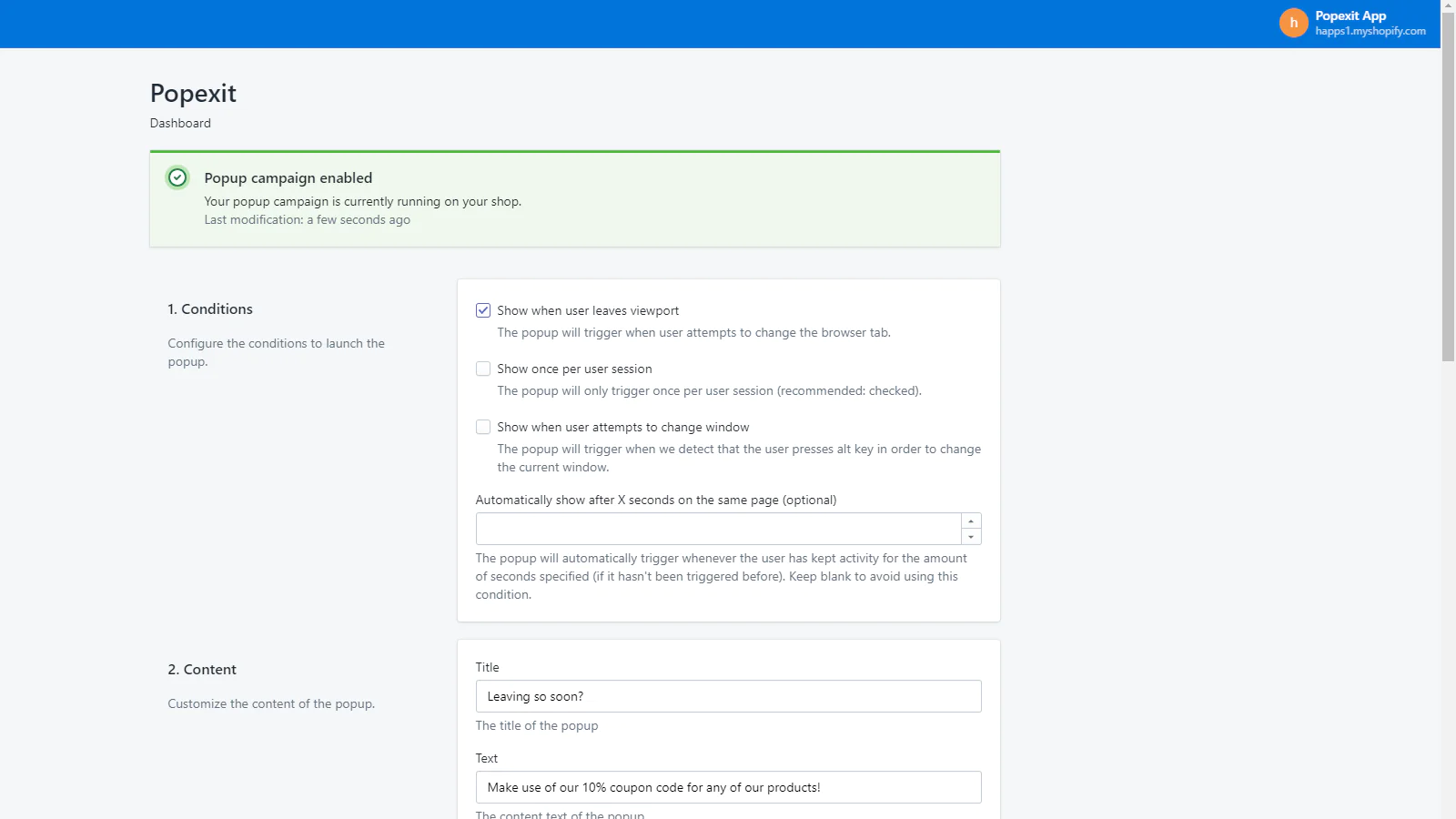The height and width of the screenshot is (819, 1456).
Task: Increase seconds with the up stepper arrow
Action: click(x=971, y=521)
